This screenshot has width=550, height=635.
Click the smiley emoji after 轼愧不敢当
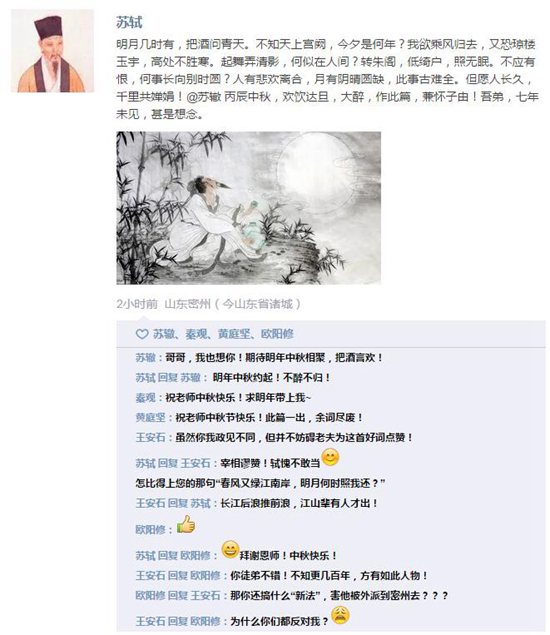coord(330,457)
